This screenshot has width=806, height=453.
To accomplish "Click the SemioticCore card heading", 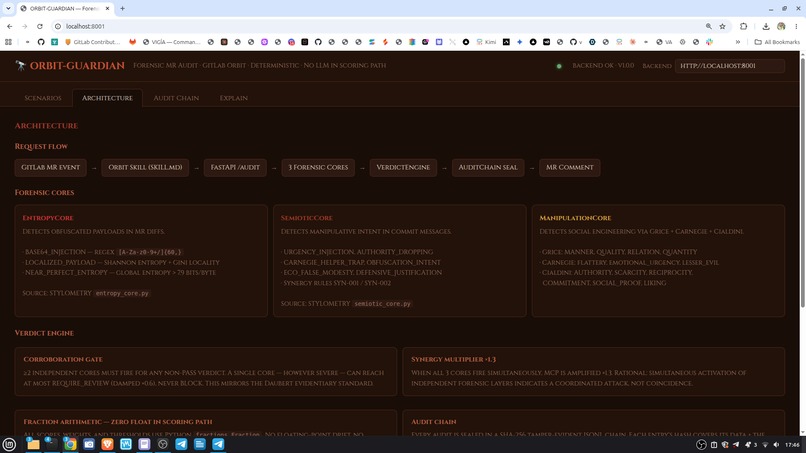I will click(x=306, y=218).
